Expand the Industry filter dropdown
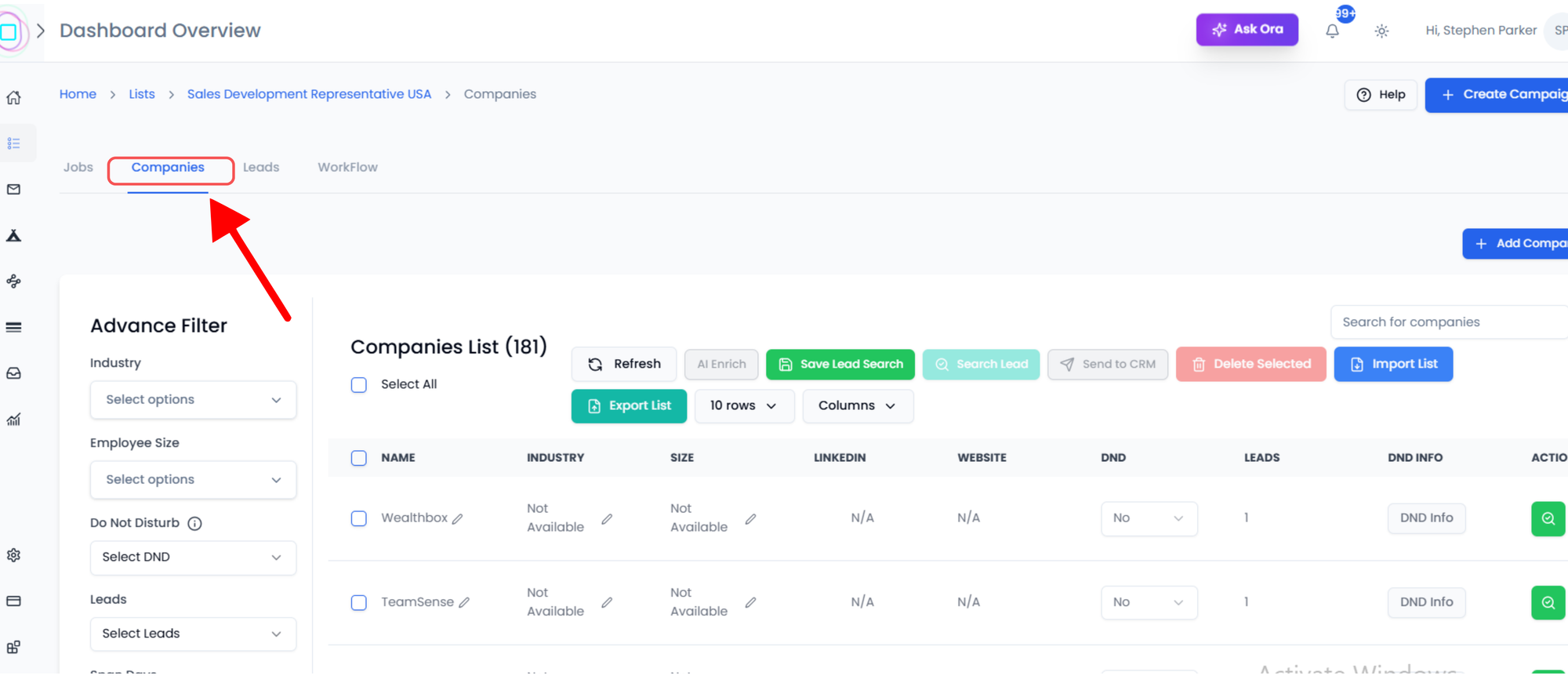 [193, 400]
